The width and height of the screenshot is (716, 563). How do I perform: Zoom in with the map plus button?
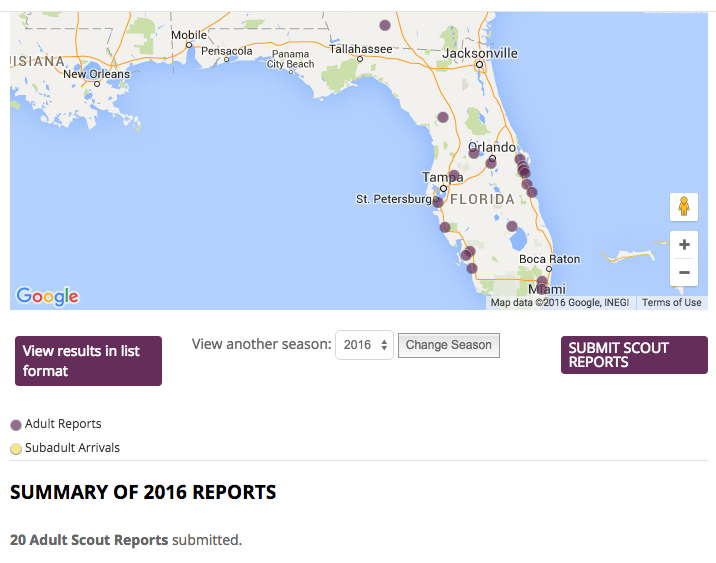tap(684, 245)
